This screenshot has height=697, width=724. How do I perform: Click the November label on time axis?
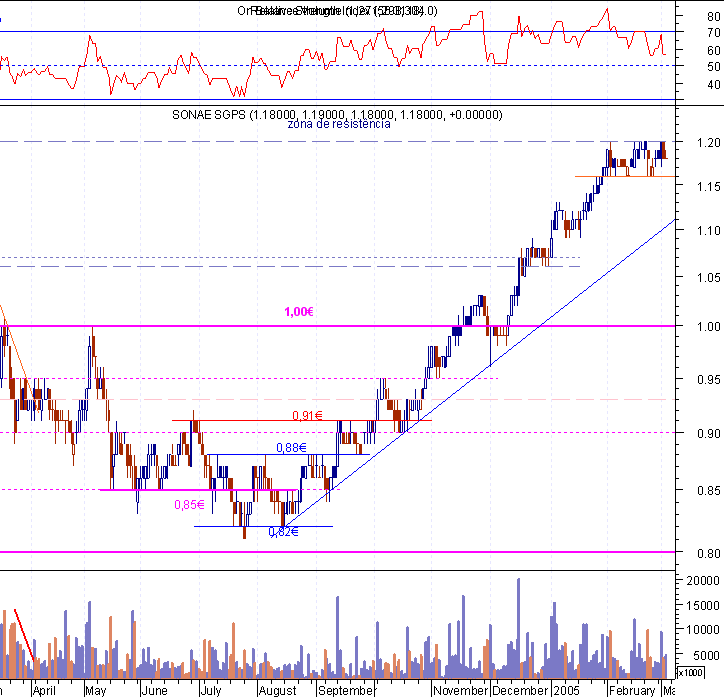coord(460,691)
